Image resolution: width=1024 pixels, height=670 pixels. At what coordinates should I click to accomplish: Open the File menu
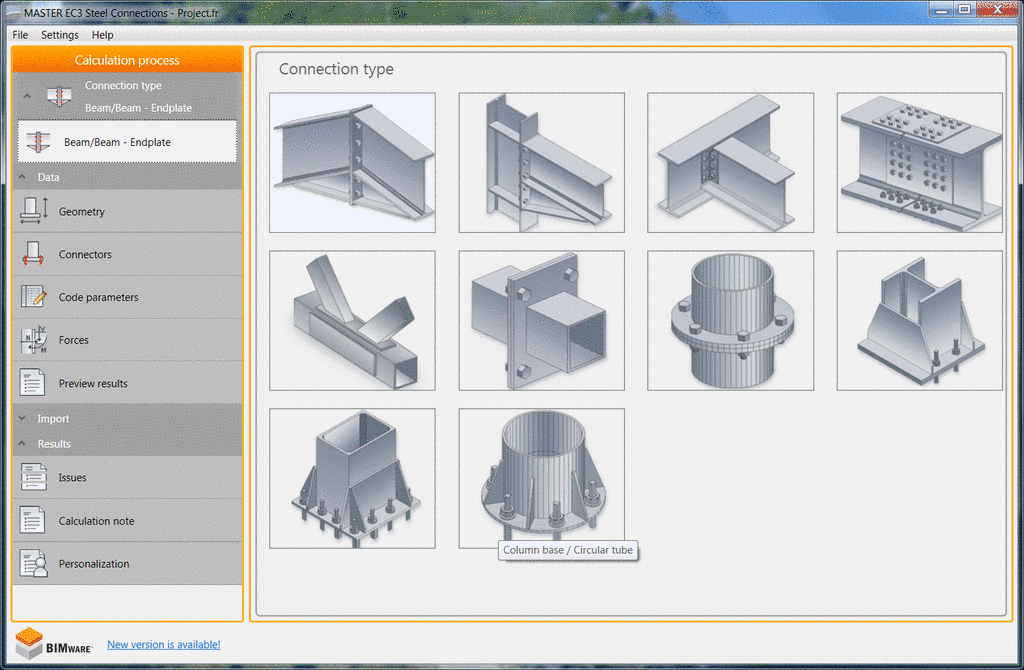[20, 35]
